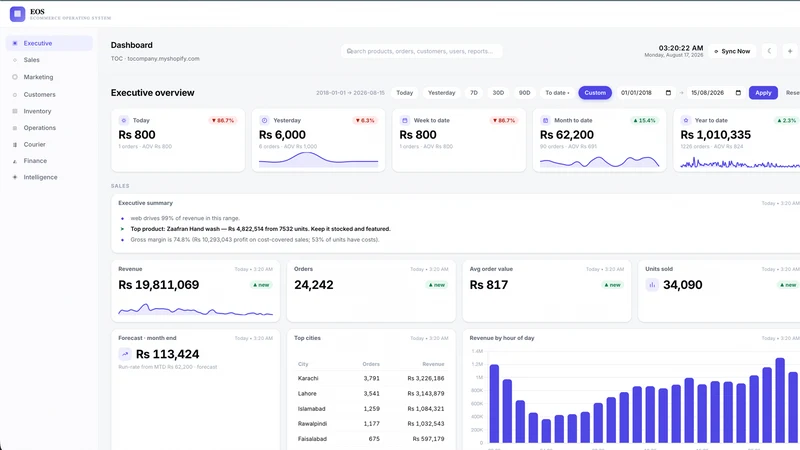Choose the 90D date range
This screenshot has height=450, width=800.
(x=524, y=93)
